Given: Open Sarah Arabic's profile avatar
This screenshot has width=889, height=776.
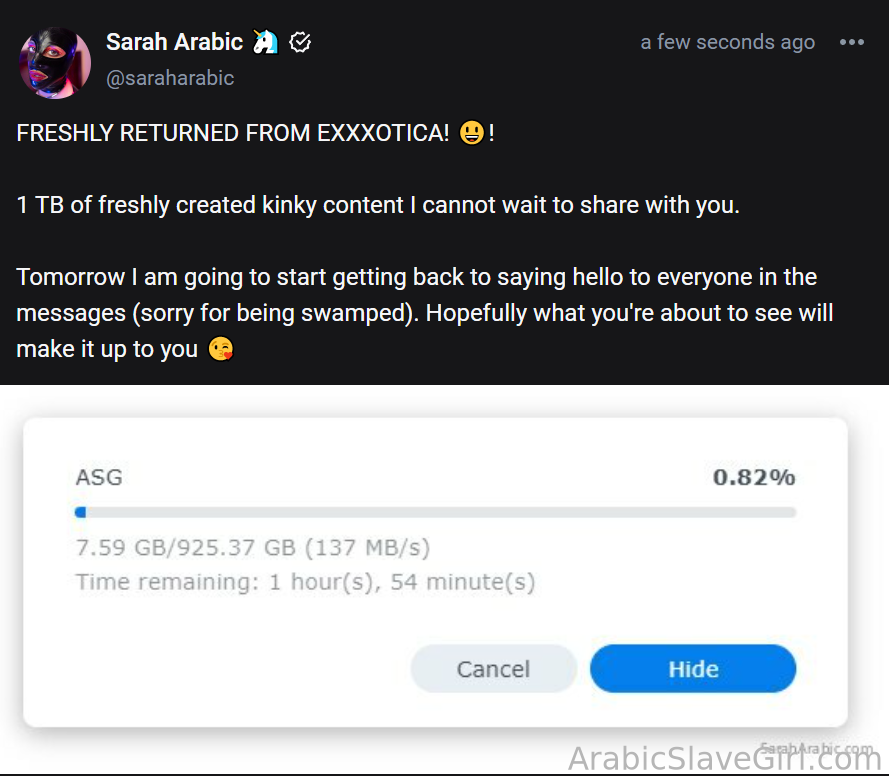Looking at the screenshot, I should 55,63.
